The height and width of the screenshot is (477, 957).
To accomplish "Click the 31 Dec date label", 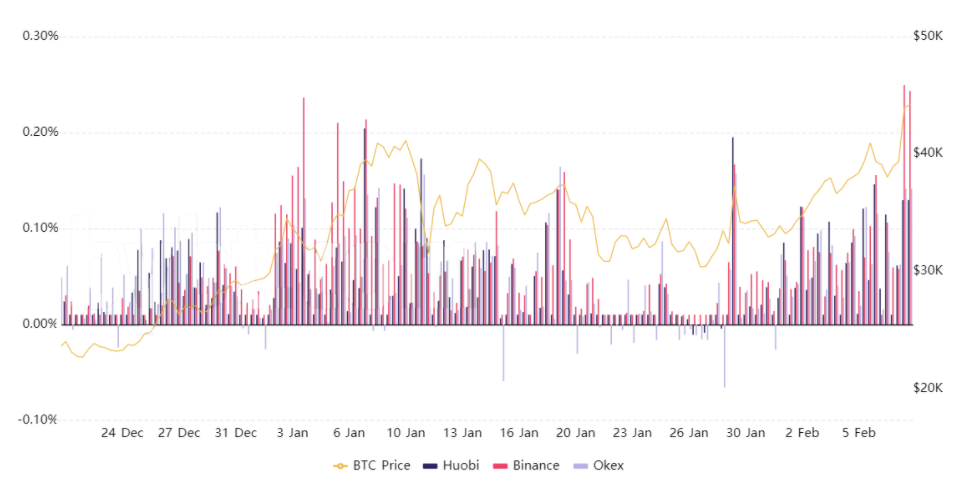I will (236, 433).
